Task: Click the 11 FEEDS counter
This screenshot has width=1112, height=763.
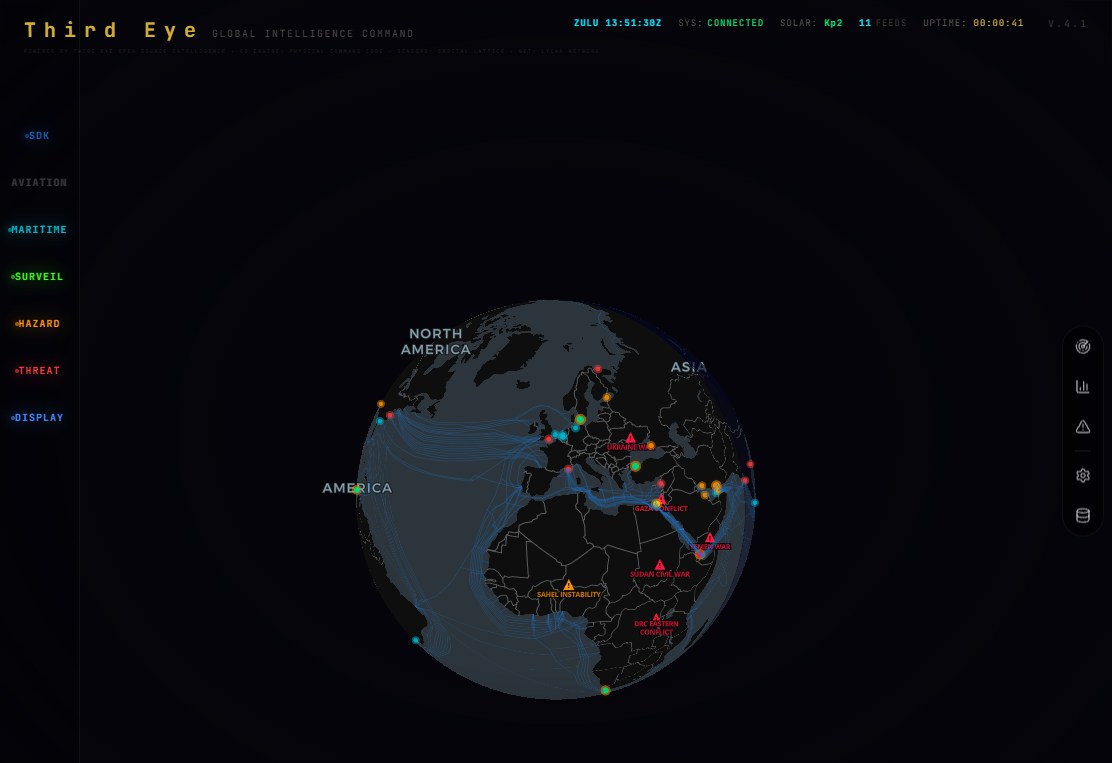Action: 882,23
